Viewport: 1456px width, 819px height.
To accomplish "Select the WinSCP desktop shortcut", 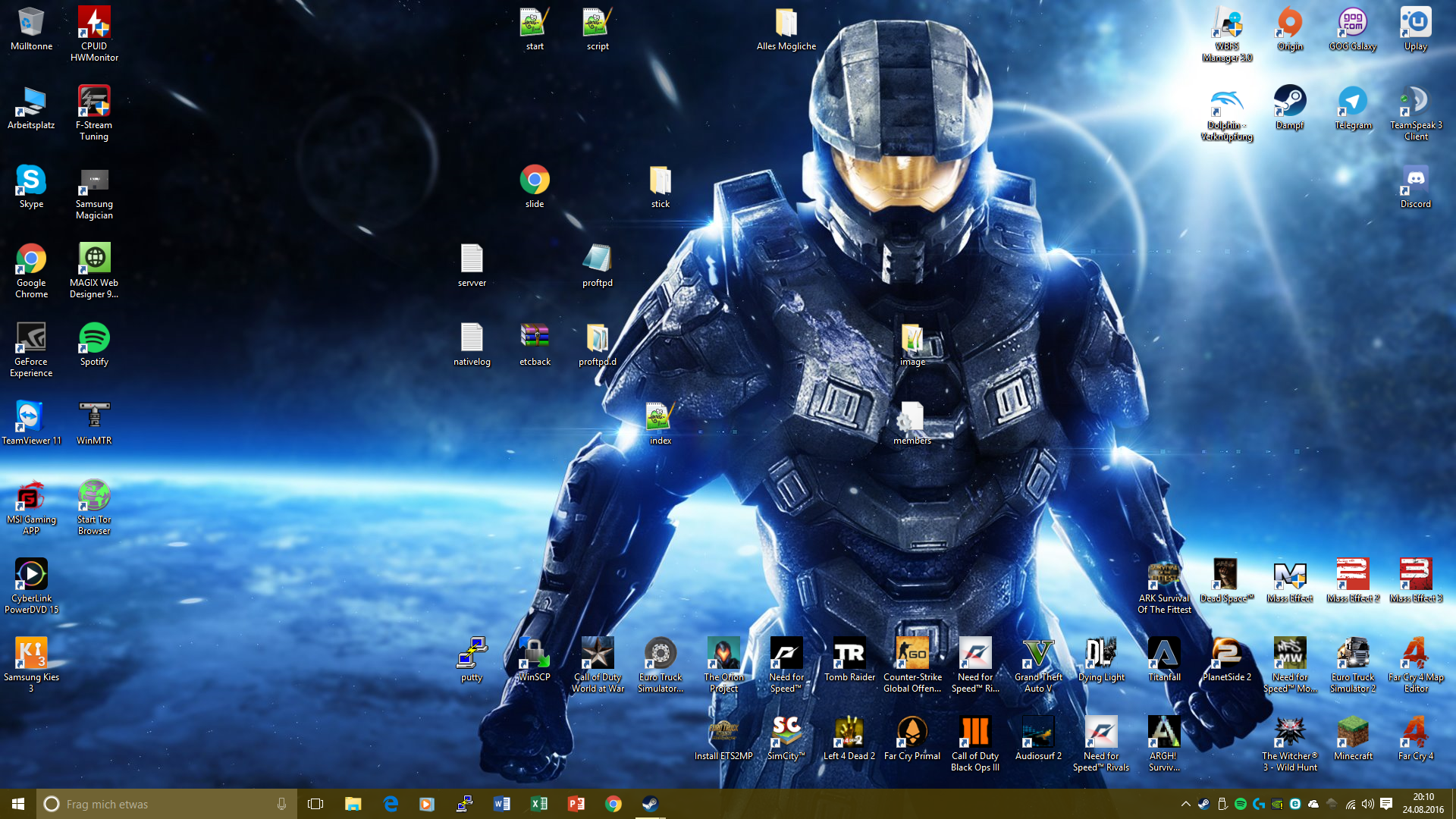I will tap(534, 654).
